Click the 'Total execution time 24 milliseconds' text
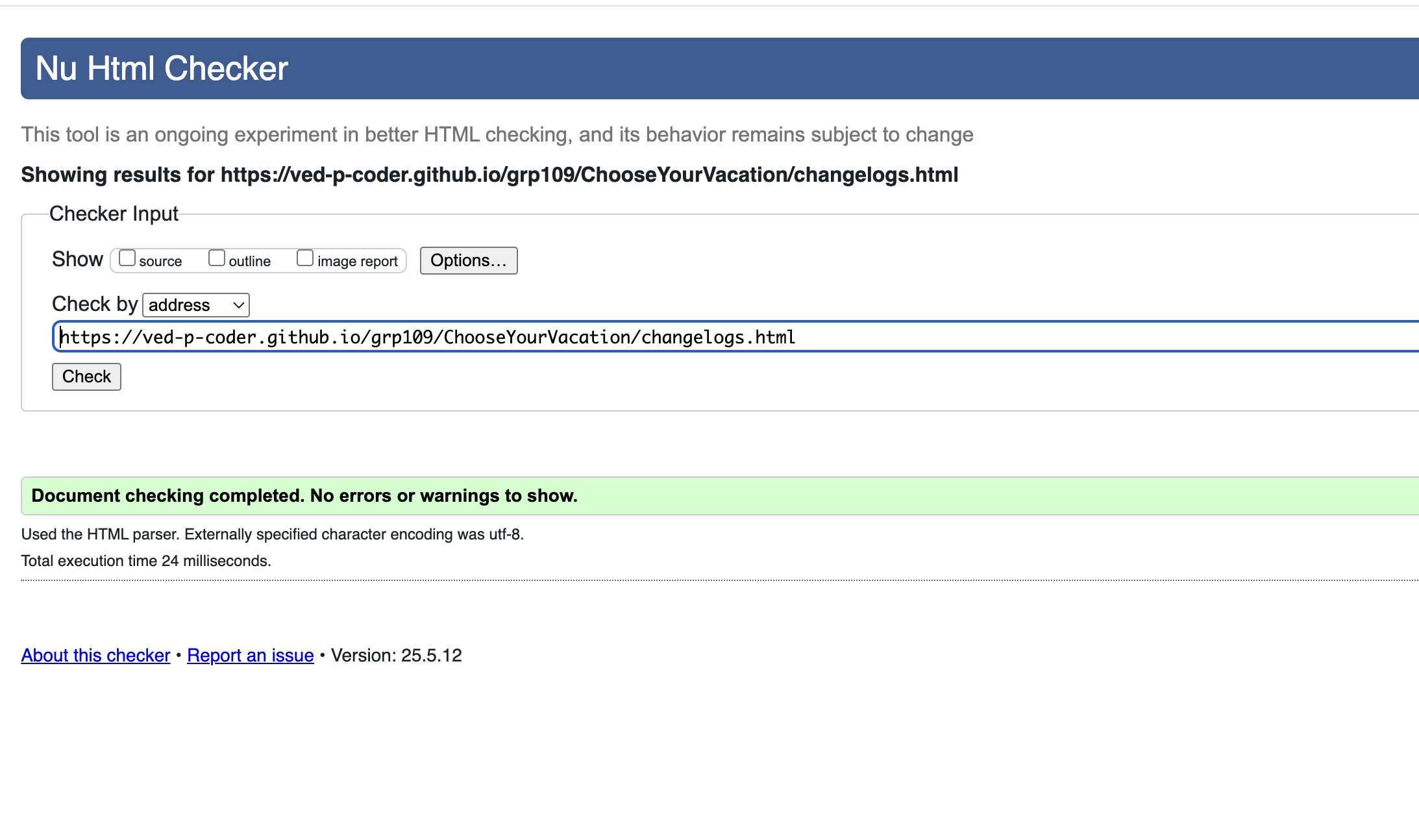Screen dimensions: 1419x840 pyautogui.click(x=146, y=561)
